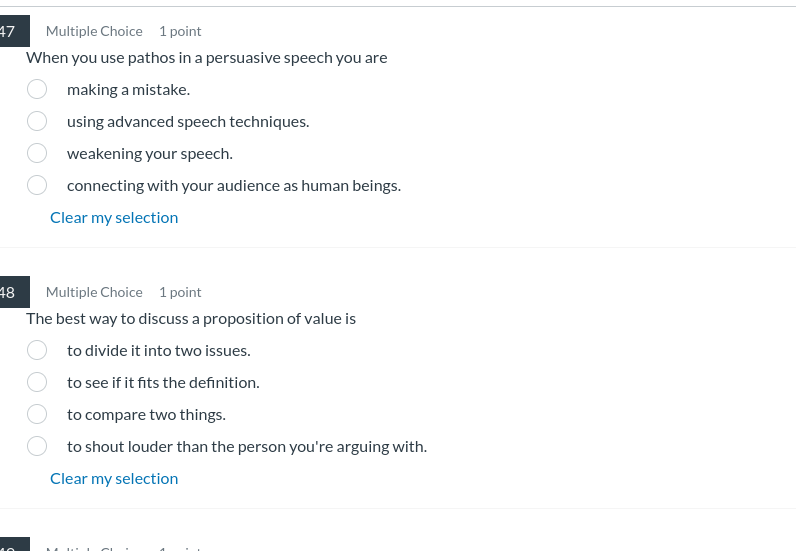This screenshot has width=796, height=551.
Task: Select the answer 'making a mistake.'
Action: pos(37,89)
